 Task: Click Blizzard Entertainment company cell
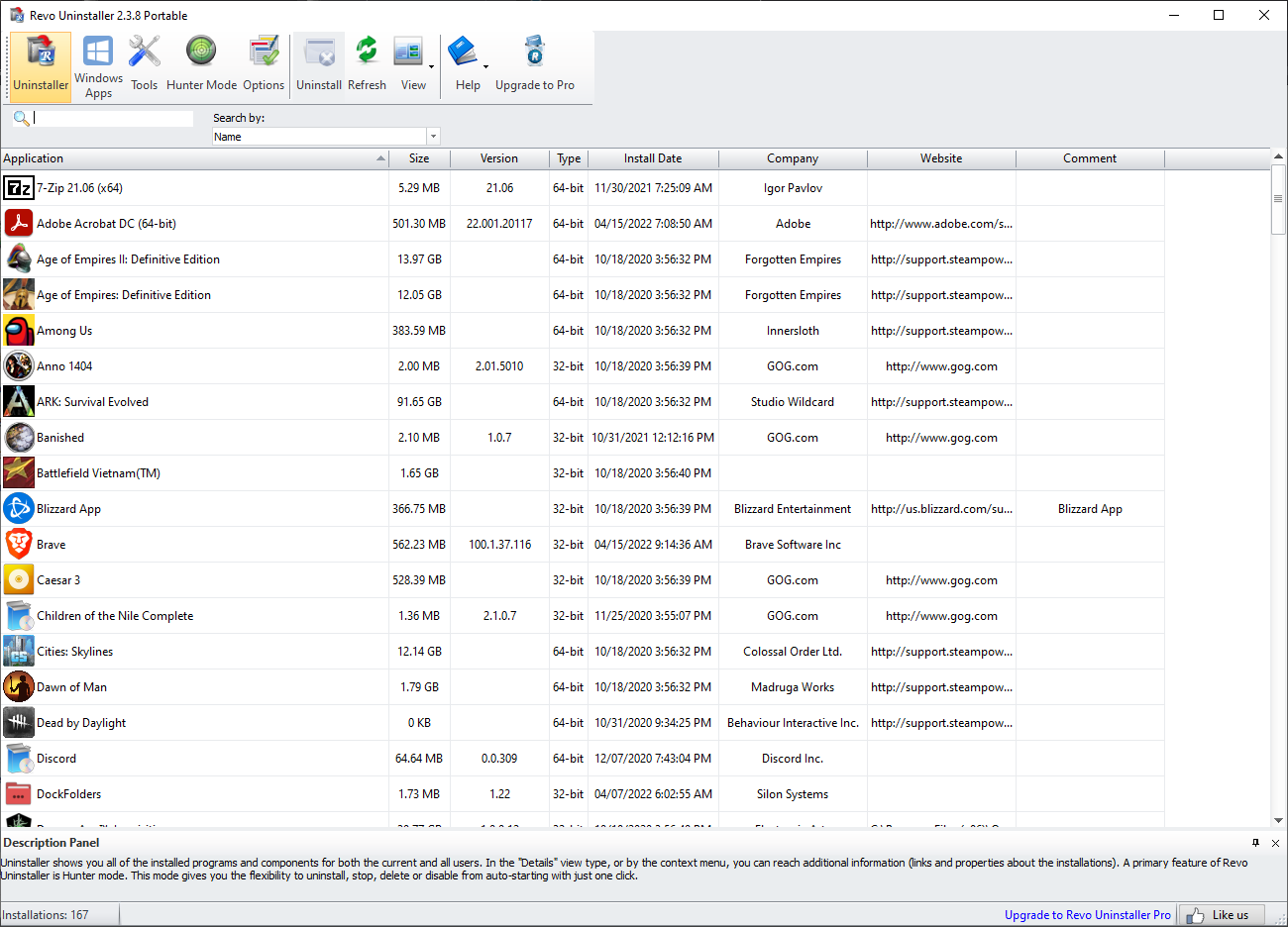pyautogui.click(x=793, y=509)
